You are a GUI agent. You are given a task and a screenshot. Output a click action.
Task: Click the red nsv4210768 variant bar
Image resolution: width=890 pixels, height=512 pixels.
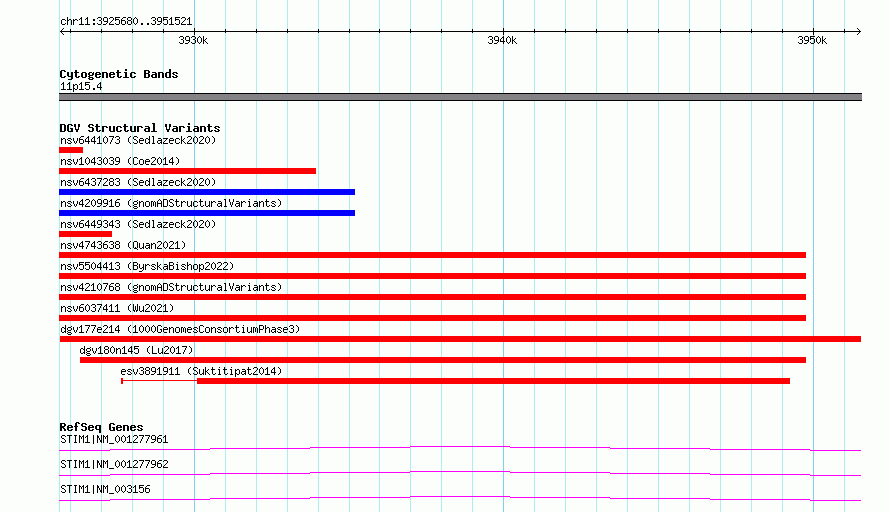[433, 297]
